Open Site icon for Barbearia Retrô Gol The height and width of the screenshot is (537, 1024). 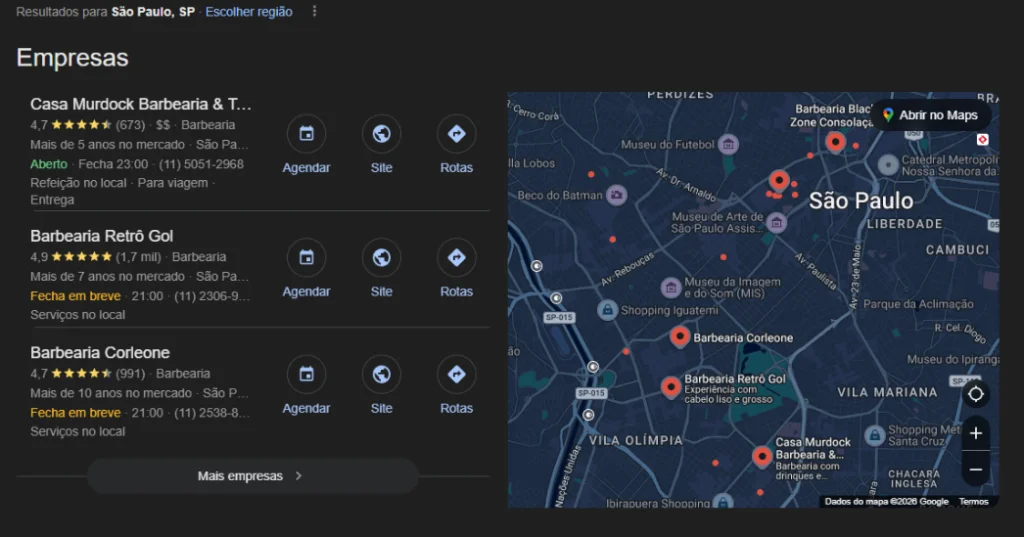coord(381,257)
